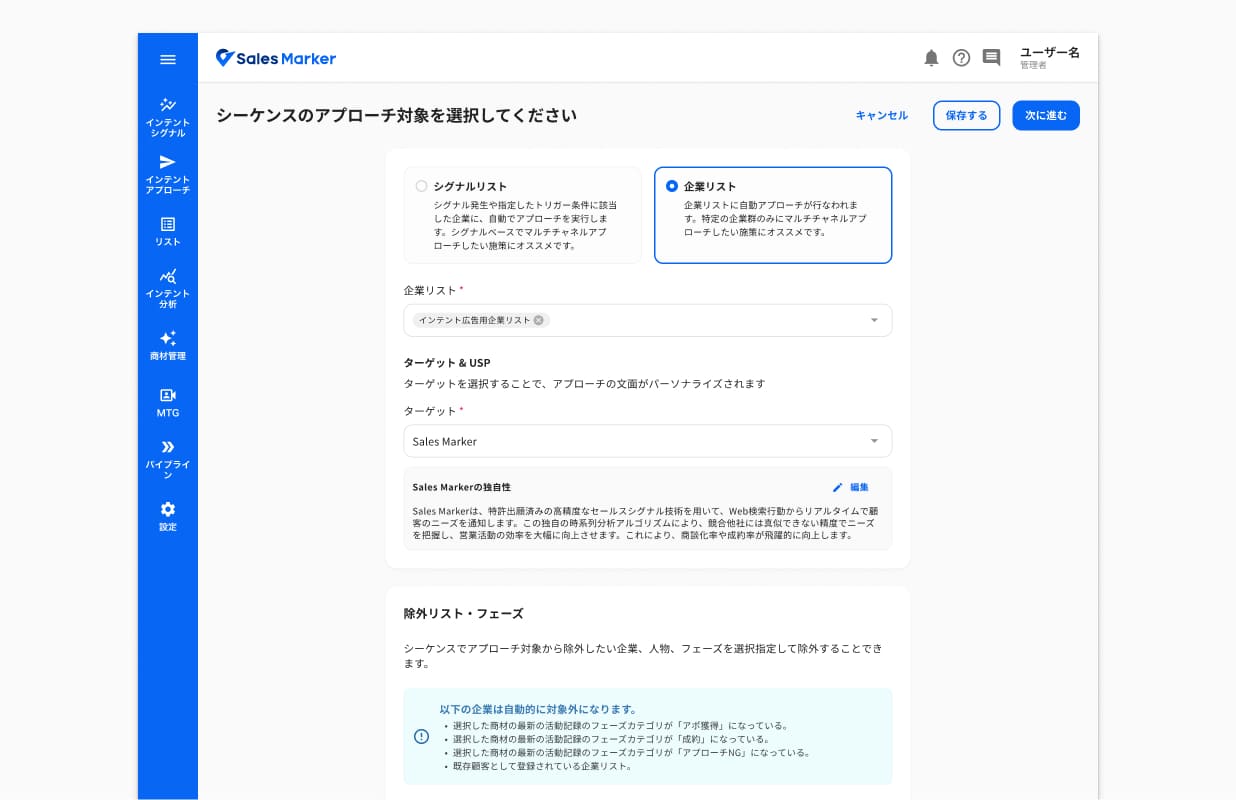This screenshot has width=1236, height=800.
Task: Open the help question mark icon
Action: (961, 58)
